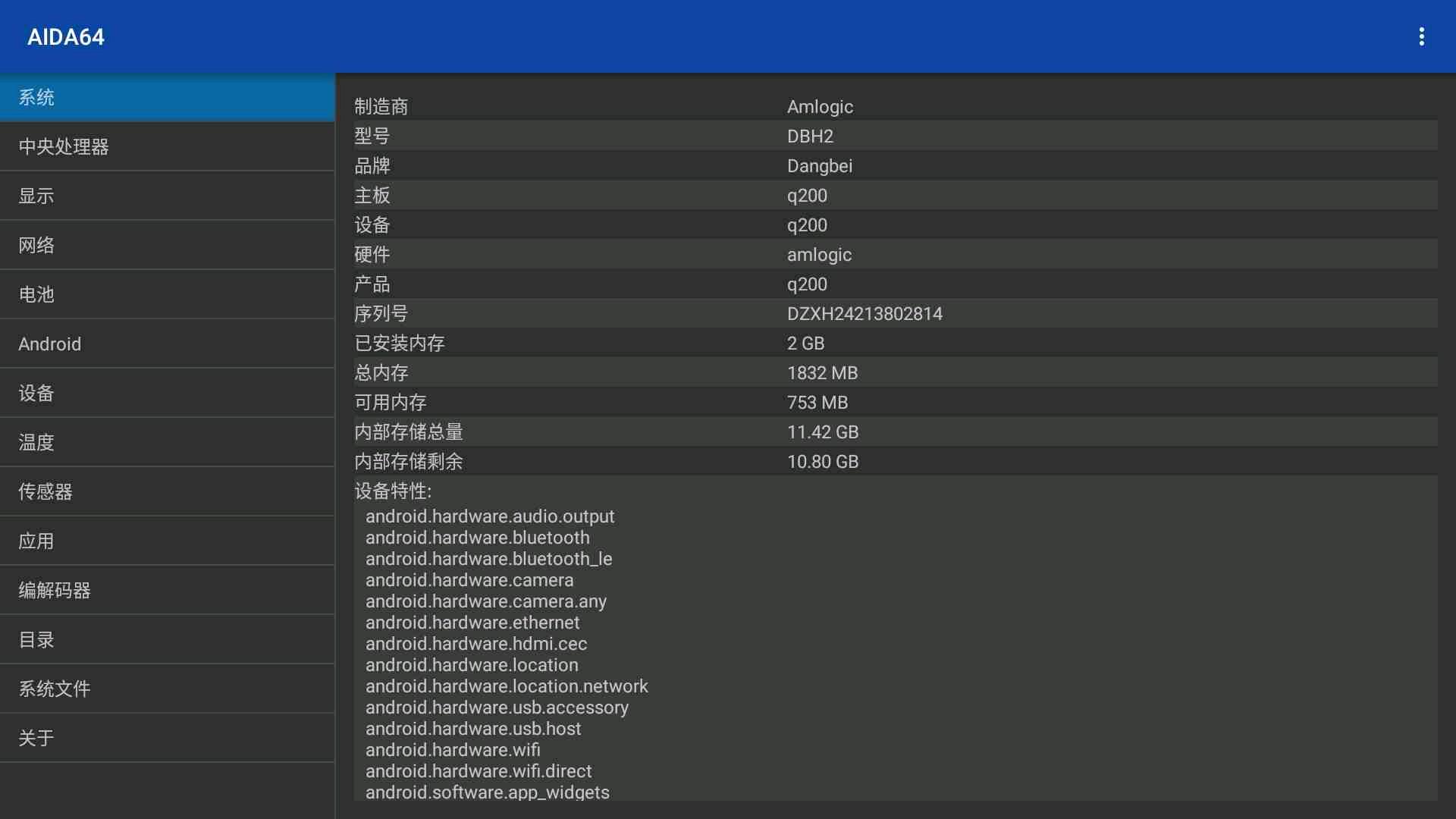Viewport: 1456px width, 819px height.
Task: Select 设备 in the sidebar
Action: click(x=167, y=393)
